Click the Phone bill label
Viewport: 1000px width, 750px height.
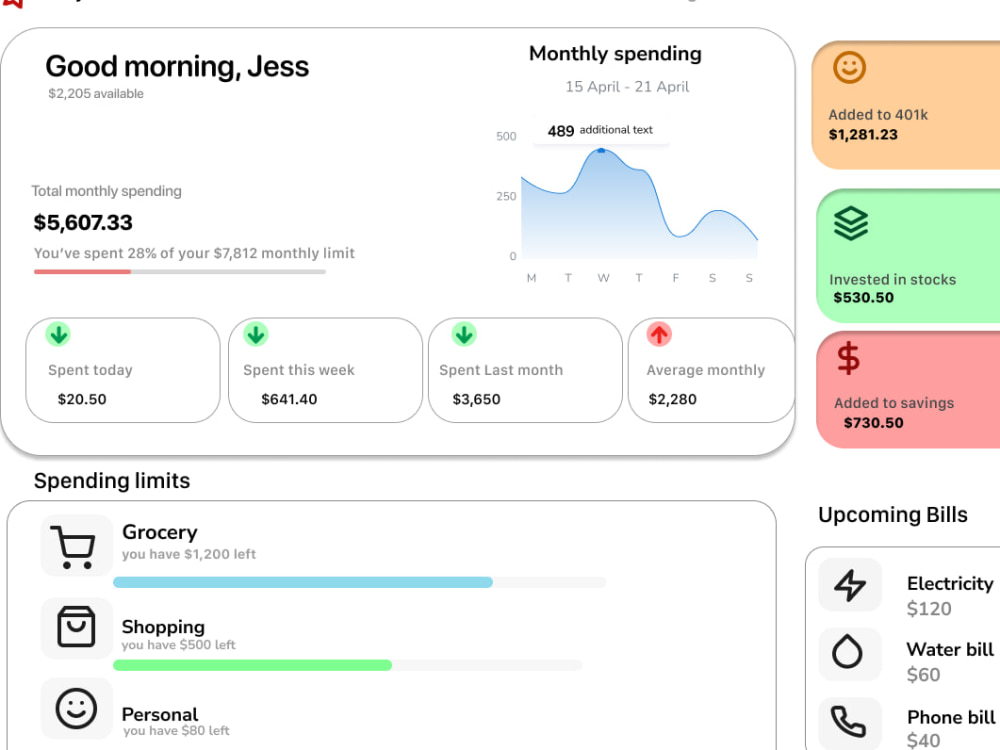pos(951,717)
